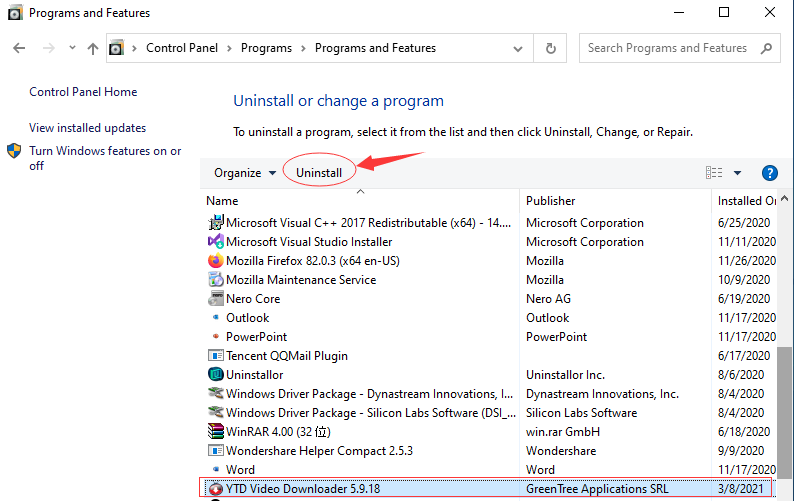Select the Nero Core entry name
The height and width of the screenshot is (501, 794).
click(253, 299)
